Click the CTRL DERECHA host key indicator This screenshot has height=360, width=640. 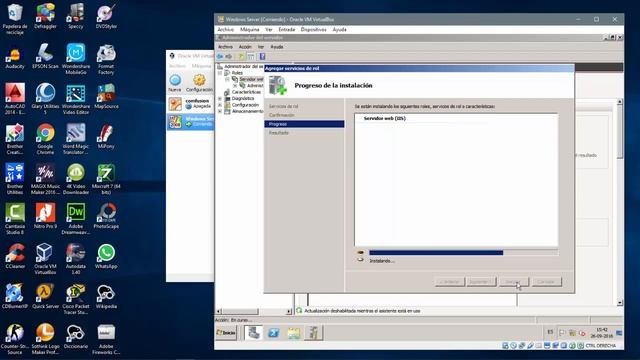pos(600,346)
